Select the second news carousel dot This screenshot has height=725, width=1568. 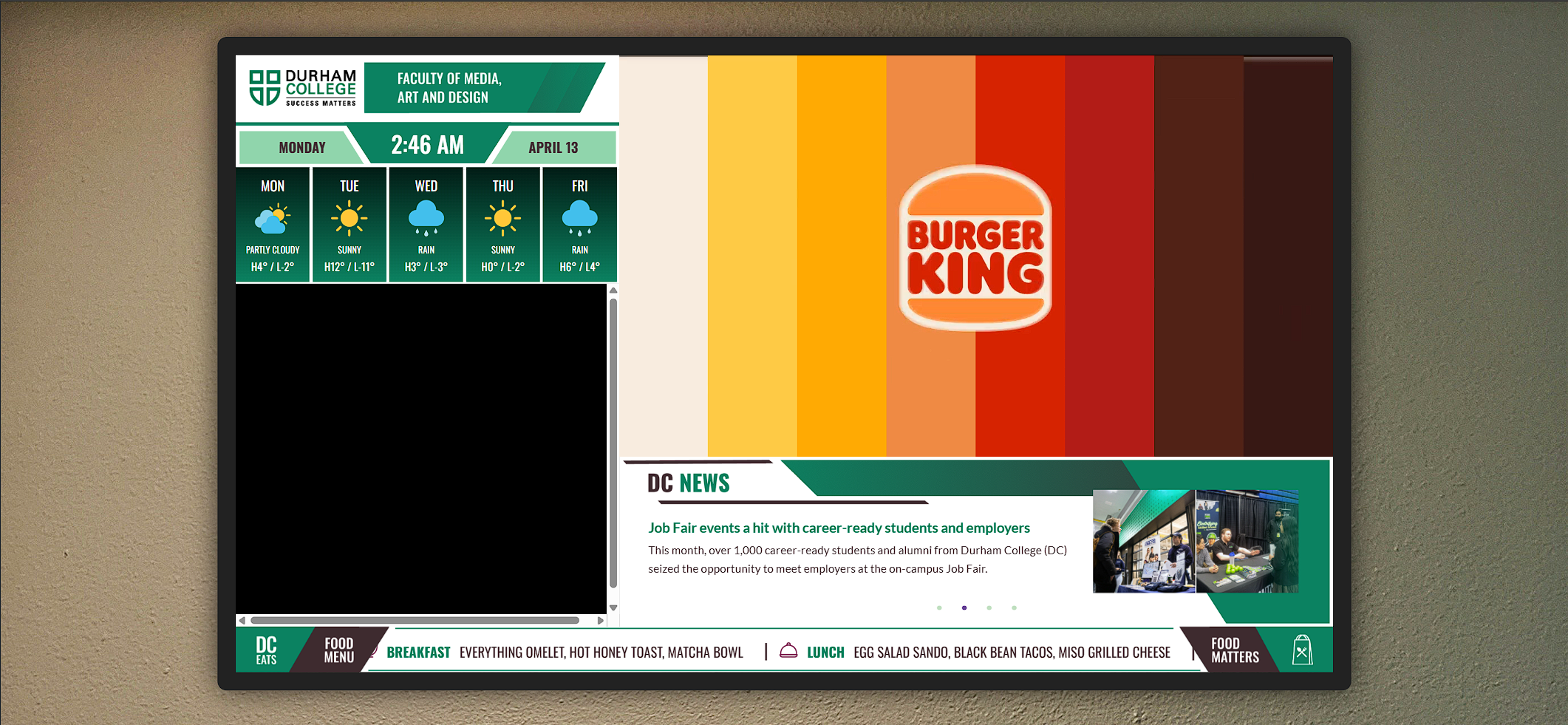[964, 607]
